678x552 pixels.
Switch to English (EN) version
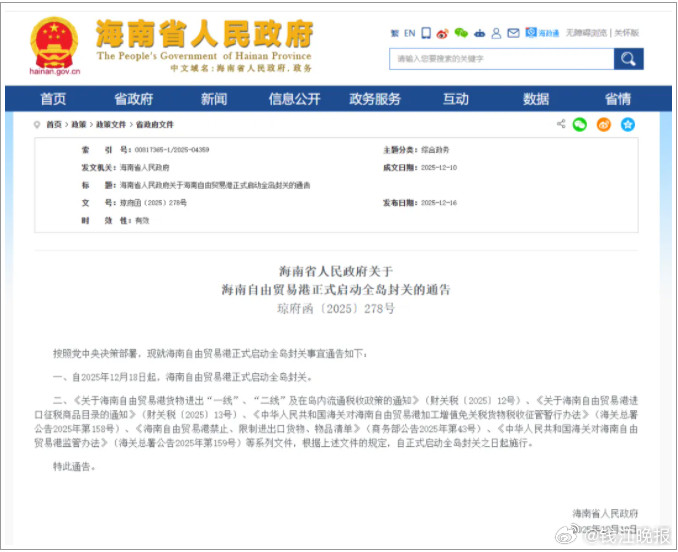click(x=409, y=33)
